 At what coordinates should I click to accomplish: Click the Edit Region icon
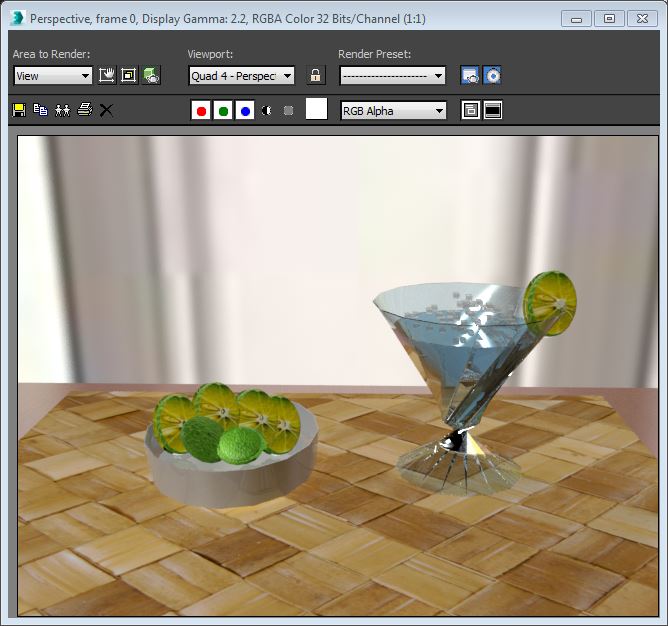tap(107, 75)
